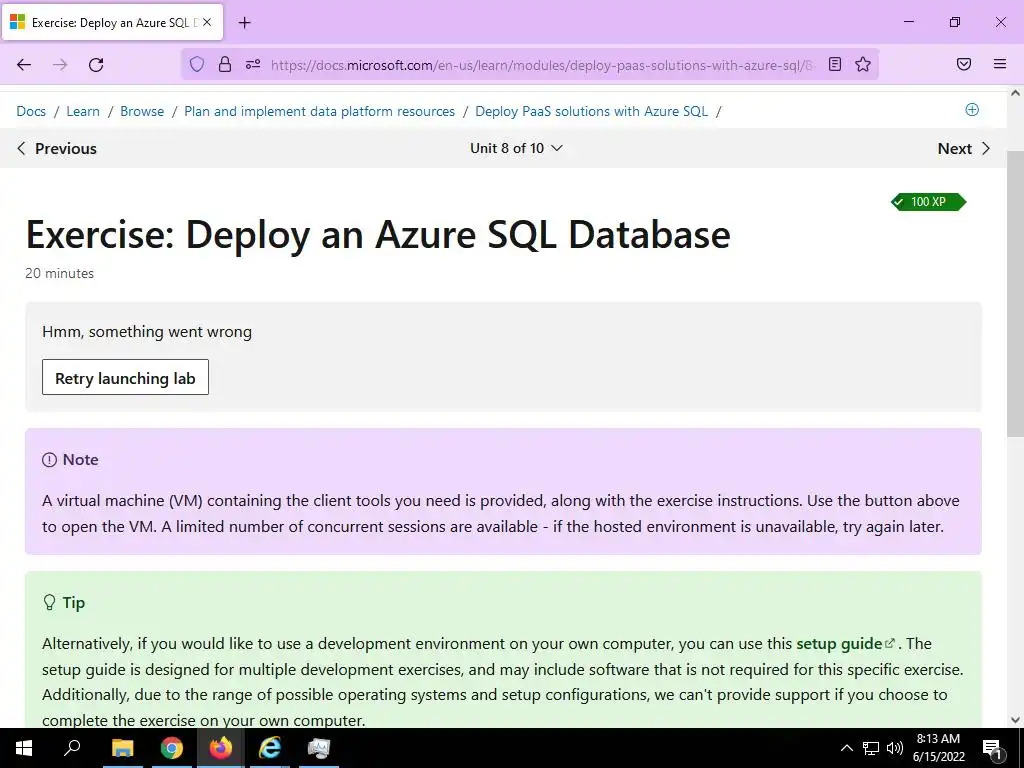Open the taskbar clock and date
The height and width of the screenshot is (768, 1024).
click(x=938, y=748)
